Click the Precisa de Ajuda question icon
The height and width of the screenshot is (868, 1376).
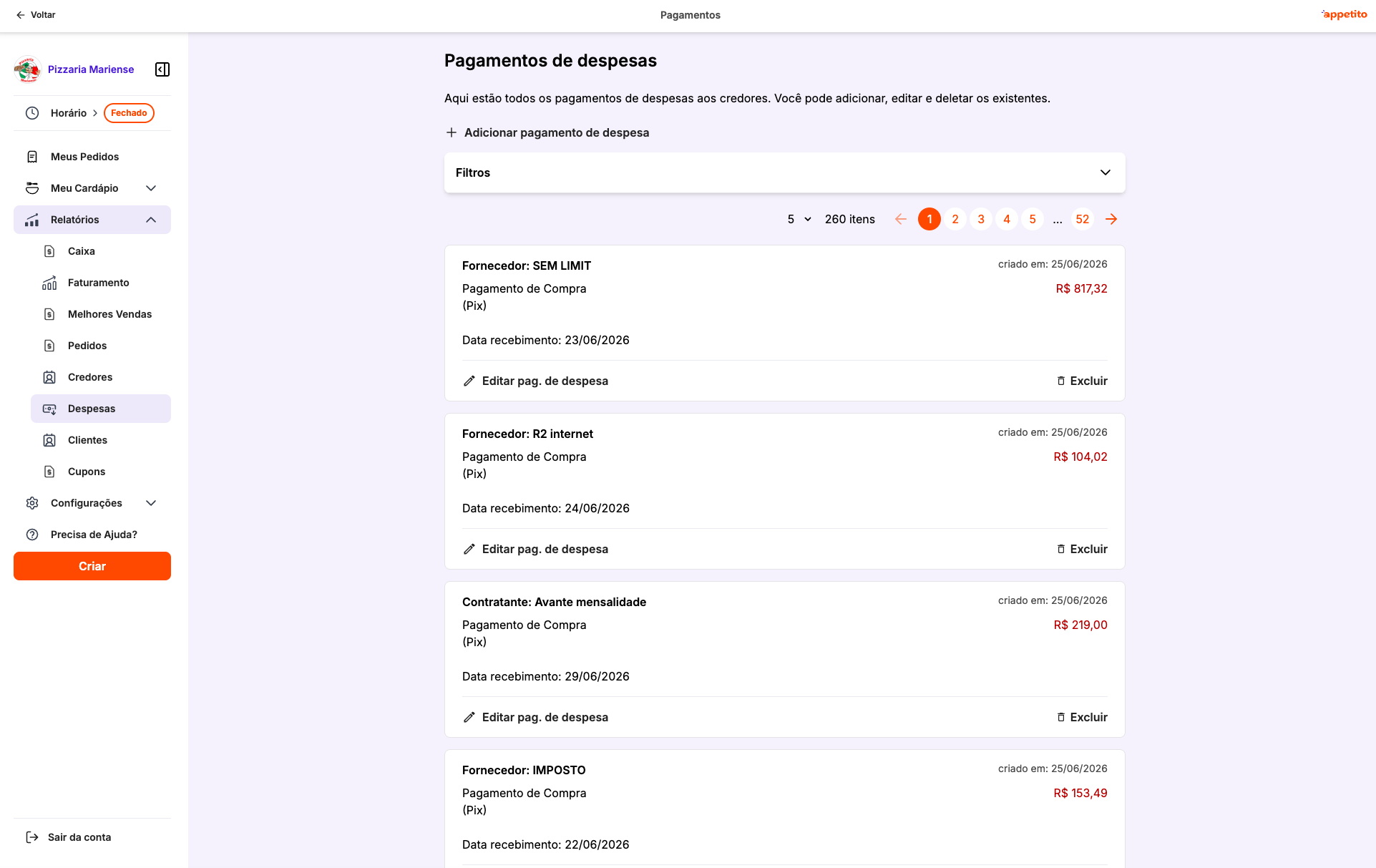coord(32,535)
